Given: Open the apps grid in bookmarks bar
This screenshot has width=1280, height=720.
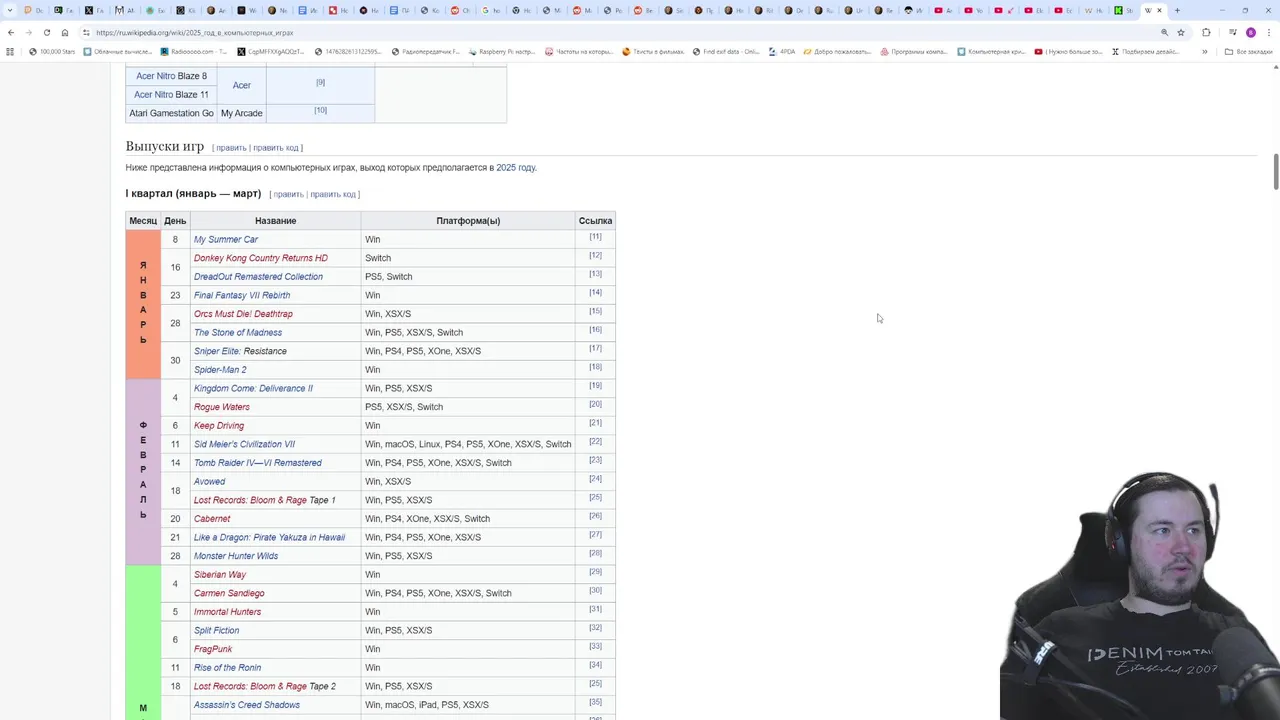Looking at the screenshot, I should 11,51.
